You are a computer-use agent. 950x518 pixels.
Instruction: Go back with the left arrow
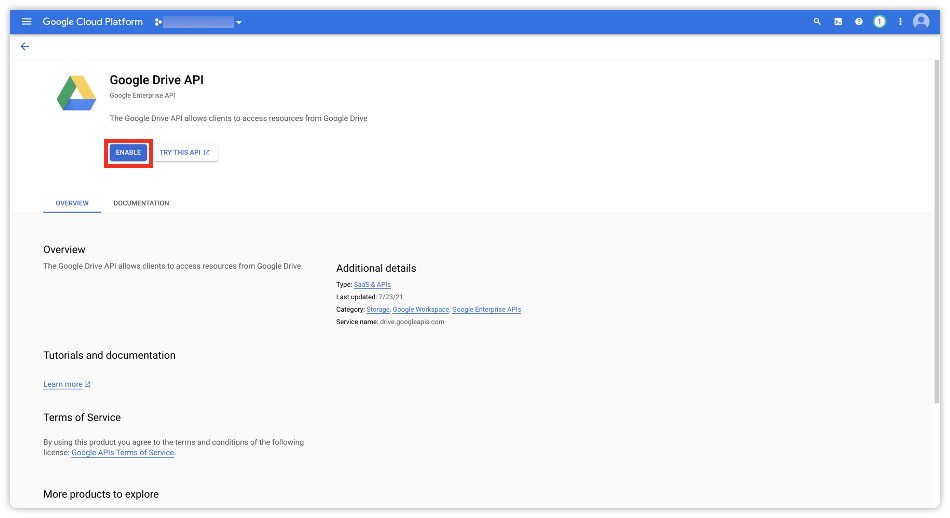(x=25, y=47)
